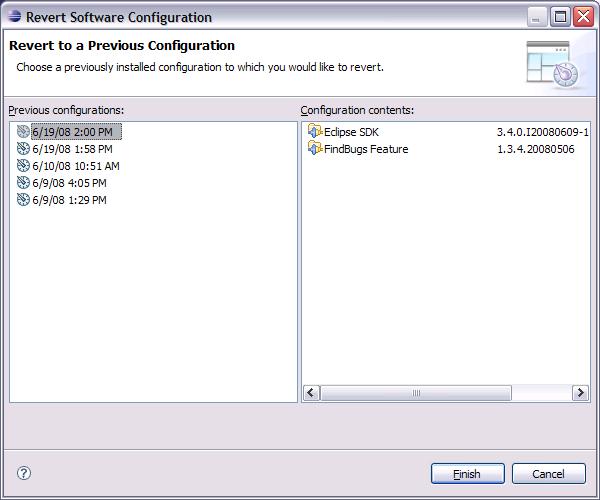Viewport: 600px width, 500px height.
Task: Select configuration 6/19/08 1:58 PM
Action: click(x=72, y=149)
